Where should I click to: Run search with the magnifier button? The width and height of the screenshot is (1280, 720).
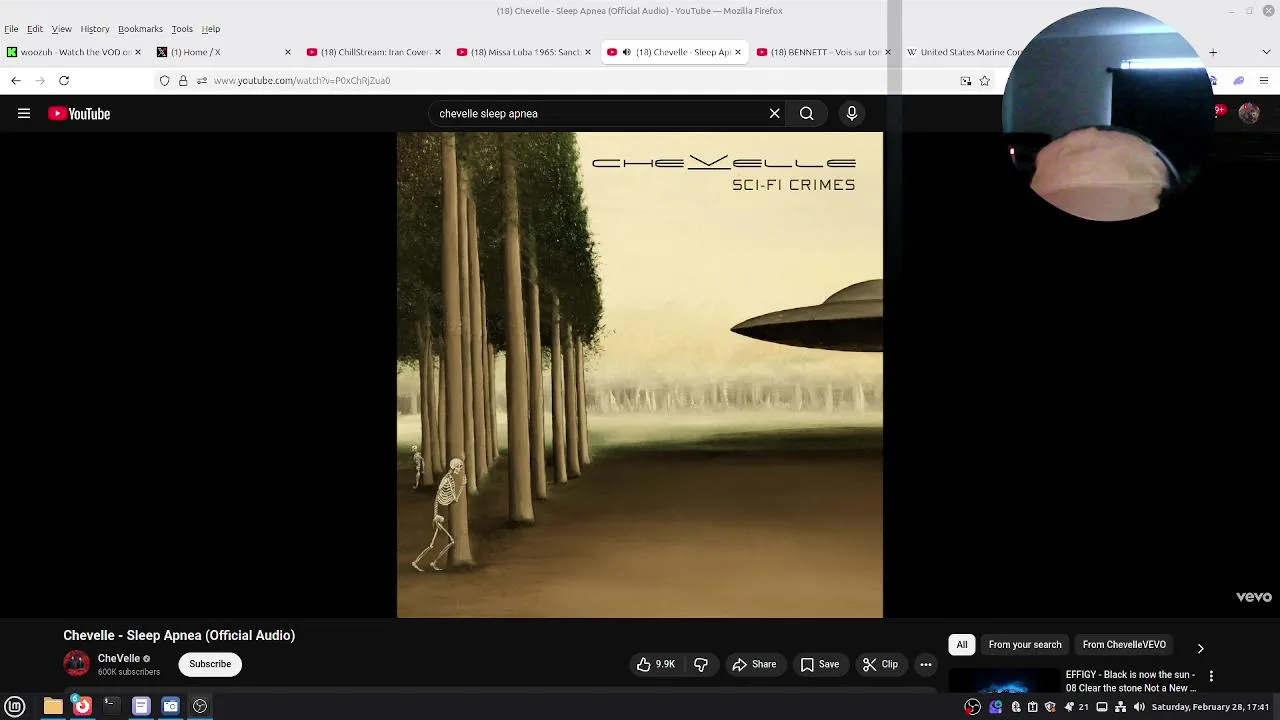[x=806, y=114]
